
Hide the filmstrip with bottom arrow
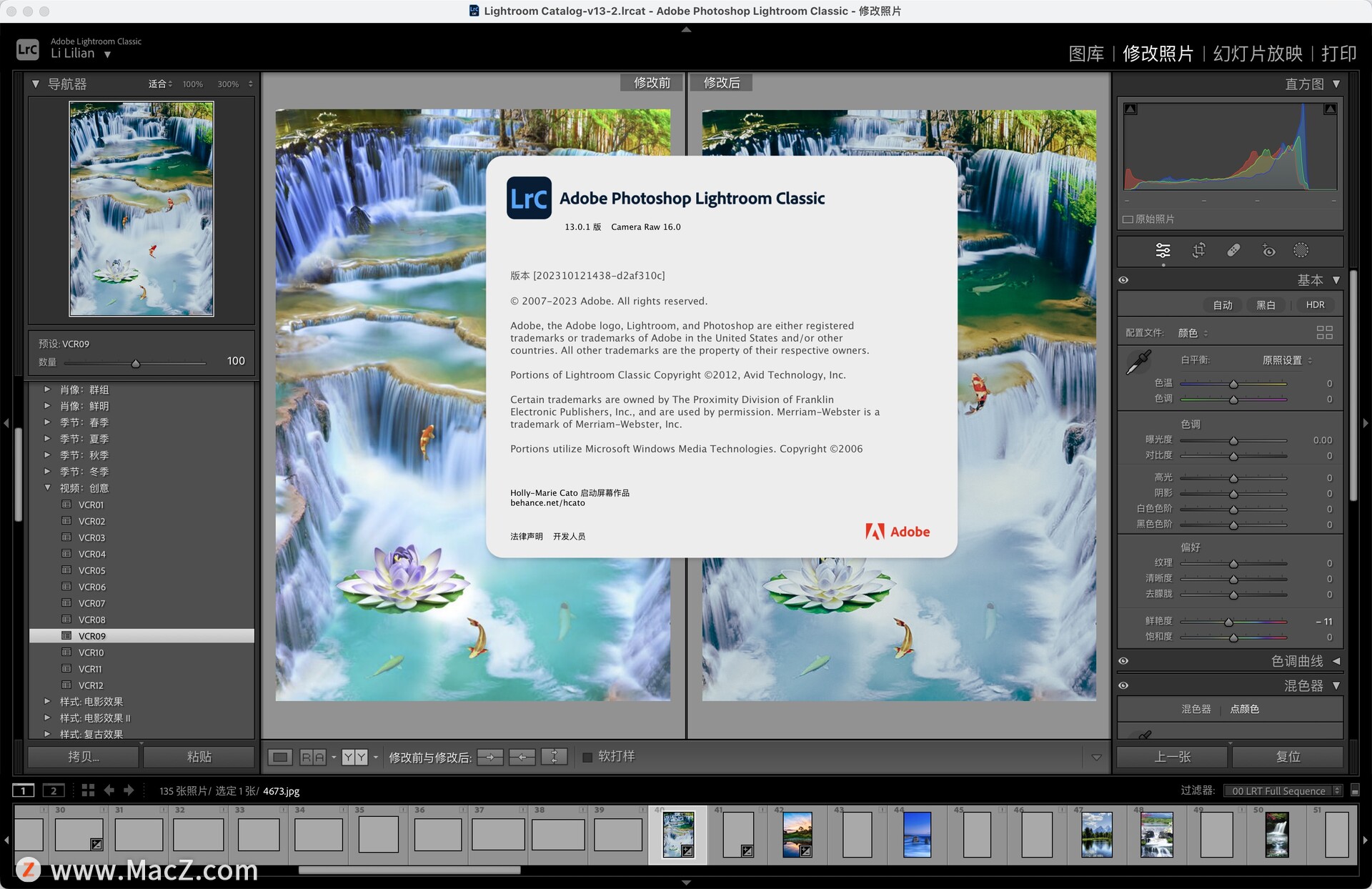click(x=686, y=883)
